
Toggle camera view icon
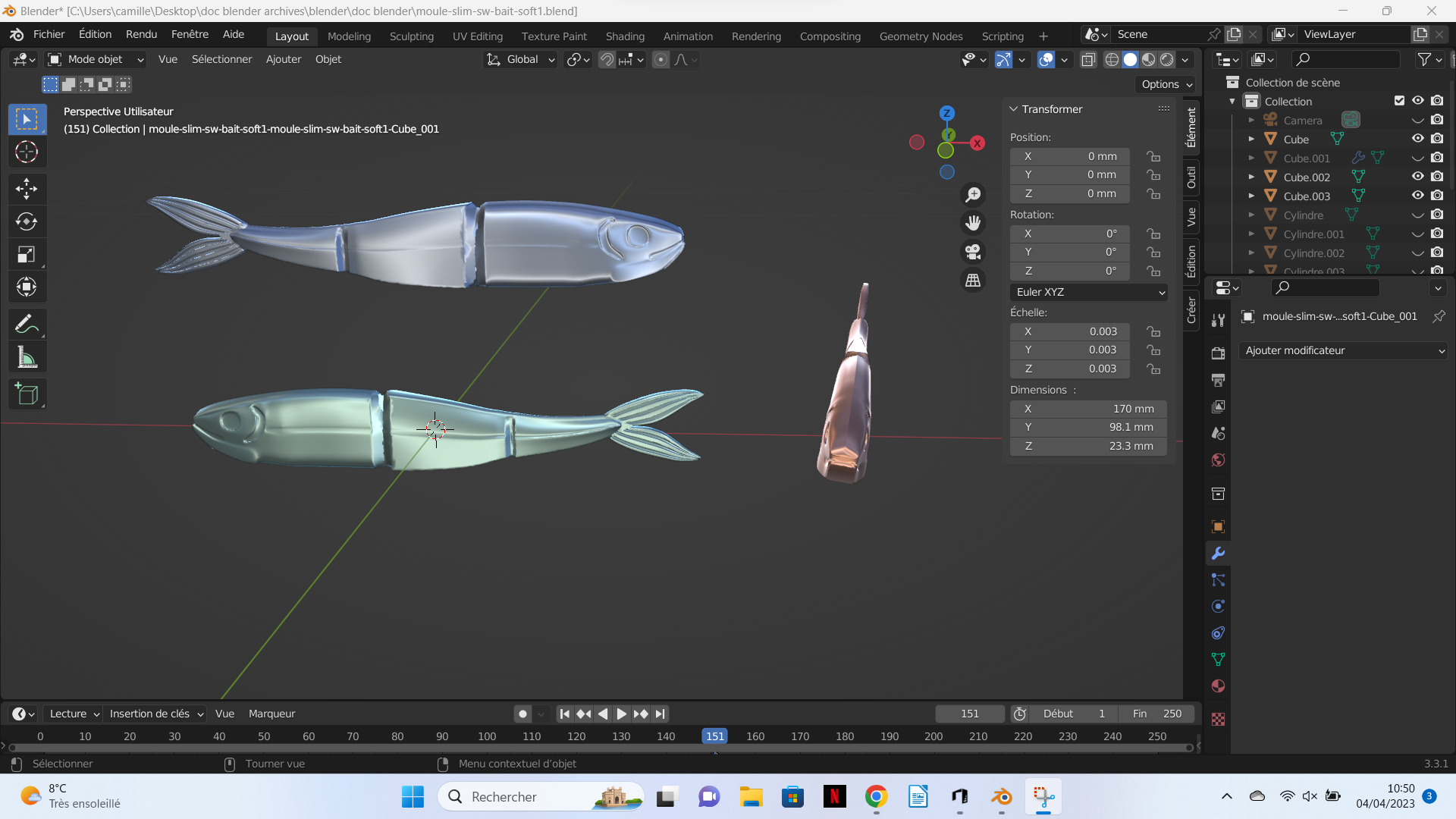(973, 251)
